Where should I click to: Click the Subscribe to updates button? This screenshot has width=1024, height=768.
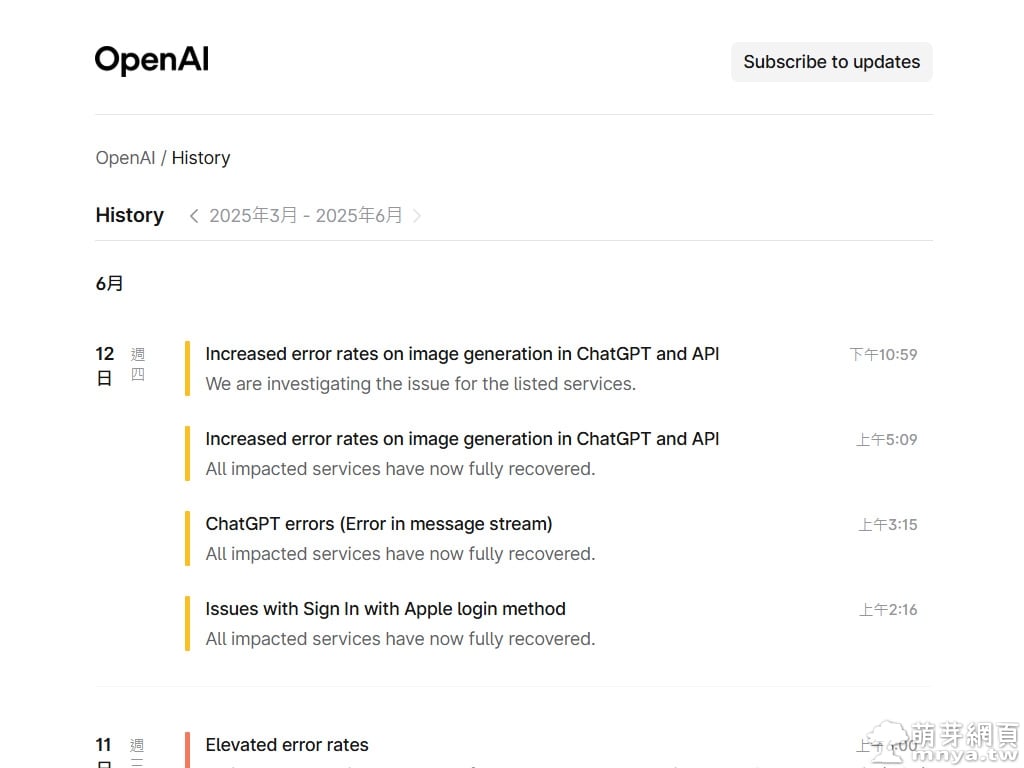click(831, 62)
